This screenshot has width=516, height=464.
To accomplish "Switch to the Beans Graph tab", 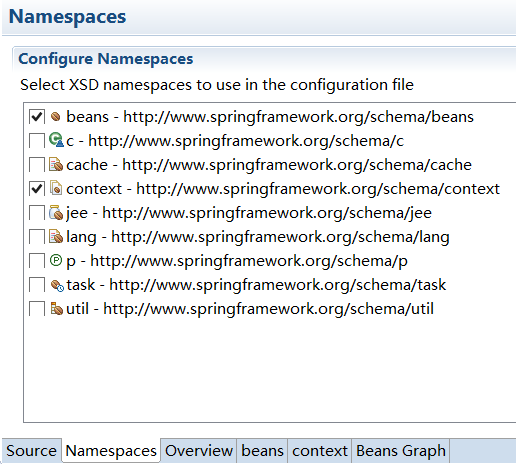I will click(x=401, y=451).
